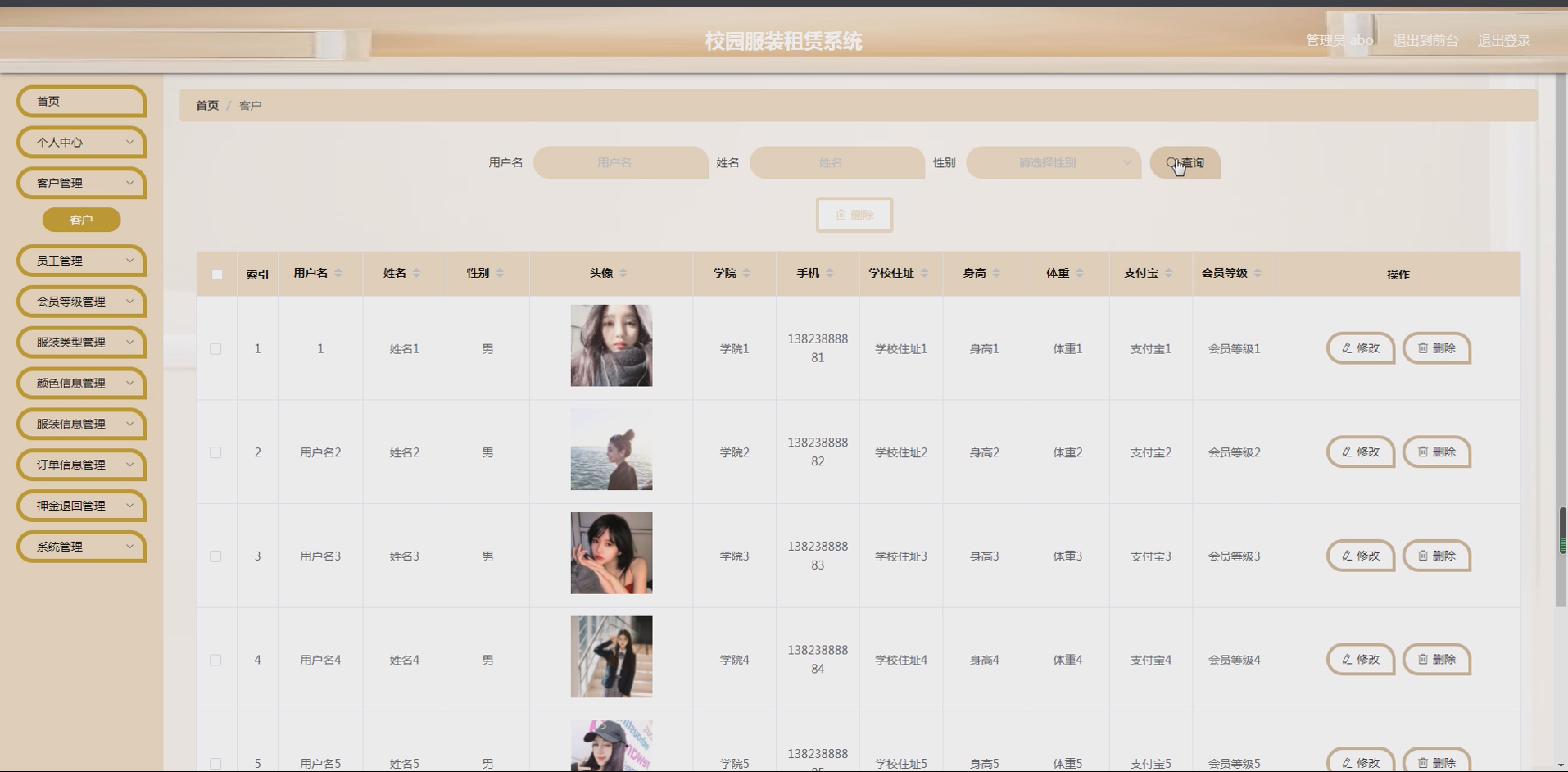This screenshot has height=772, width=1568.
Task: Click the 支付宝3 cell
Action: click(1151, 556)
